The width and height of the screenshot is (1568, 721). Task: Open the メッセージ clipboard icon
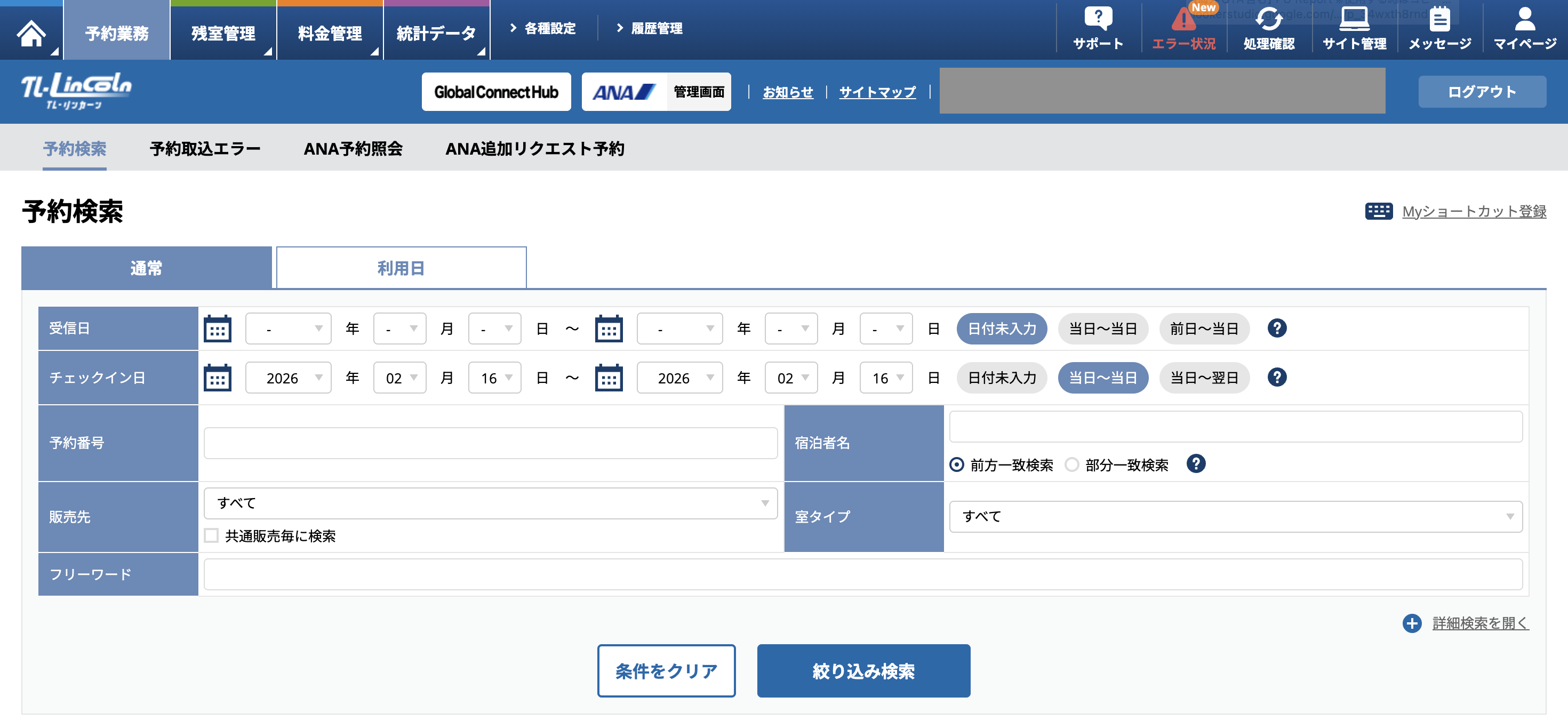pos(1439,20)
